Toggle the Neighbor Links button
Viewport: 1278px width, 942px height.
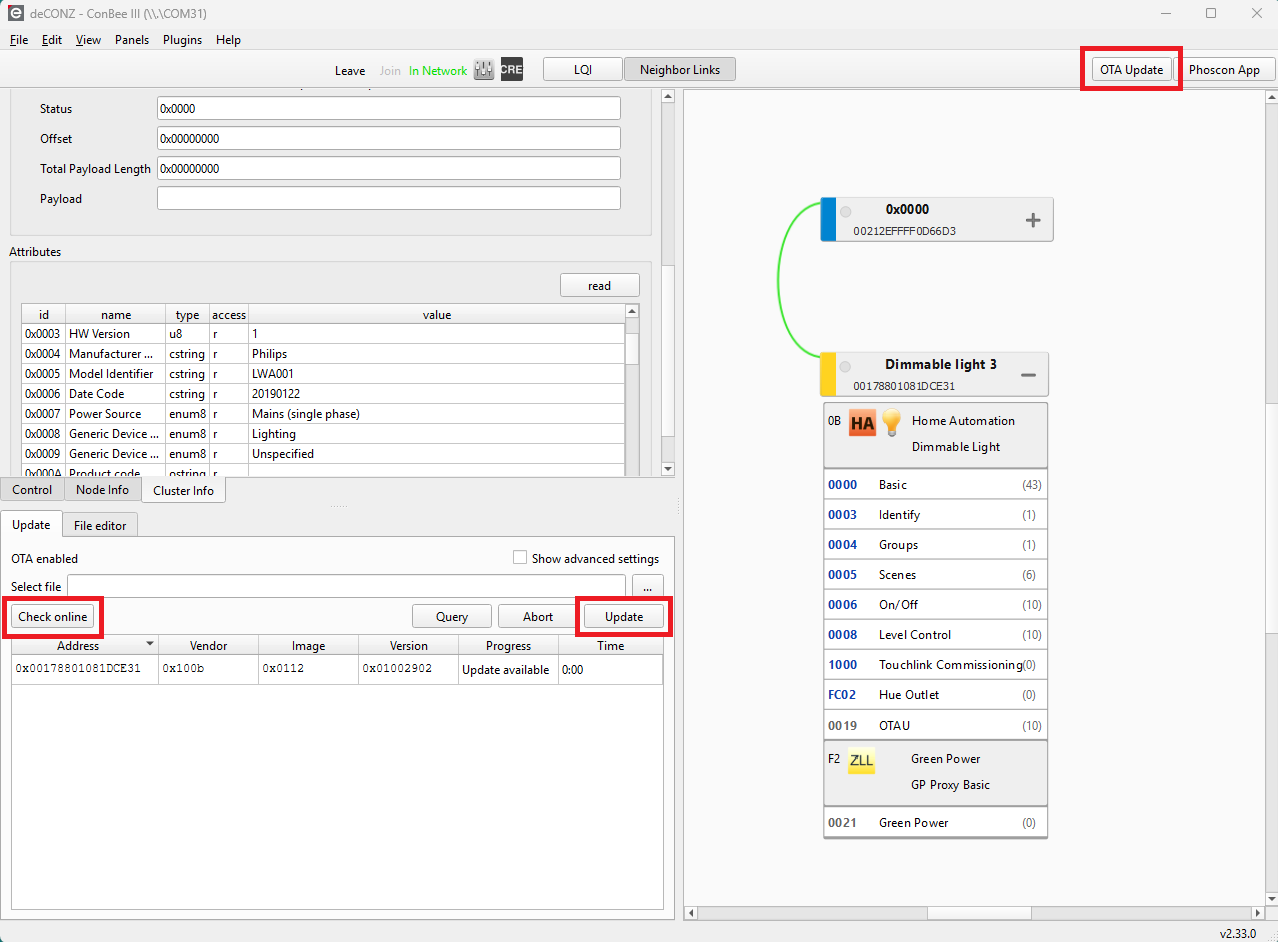click(x=679, y=70)
